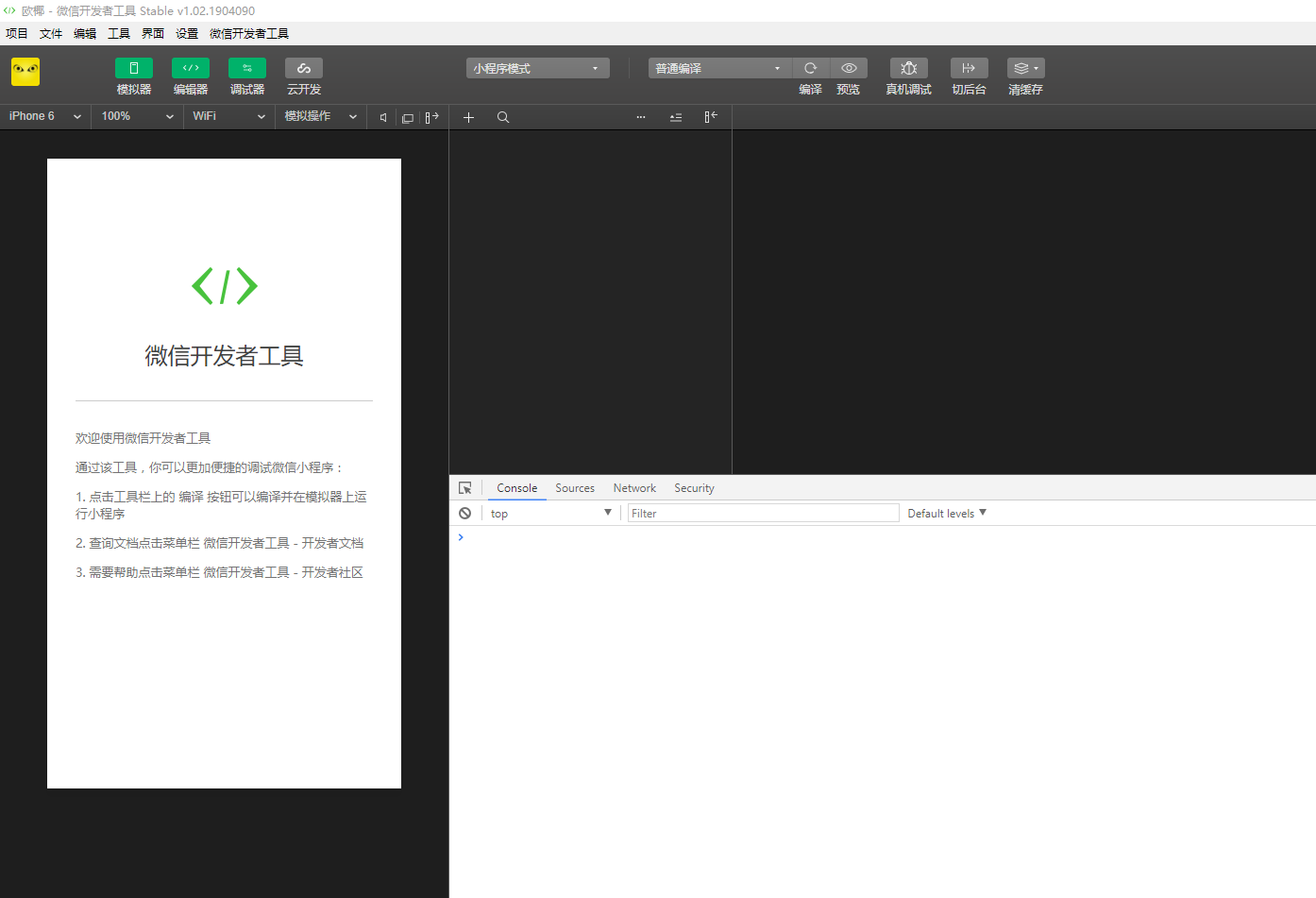1316x898 pixels.
Task: Click instruction 3 about 开发者社区
Action: pyautogui.click(x=220, y=572)
